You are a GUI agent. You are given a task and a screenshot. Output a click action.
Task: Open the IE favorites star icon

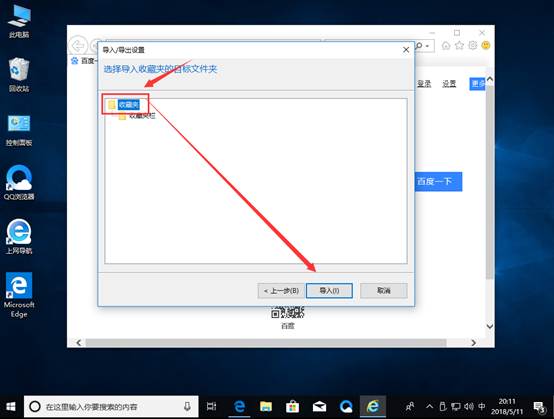459,45
